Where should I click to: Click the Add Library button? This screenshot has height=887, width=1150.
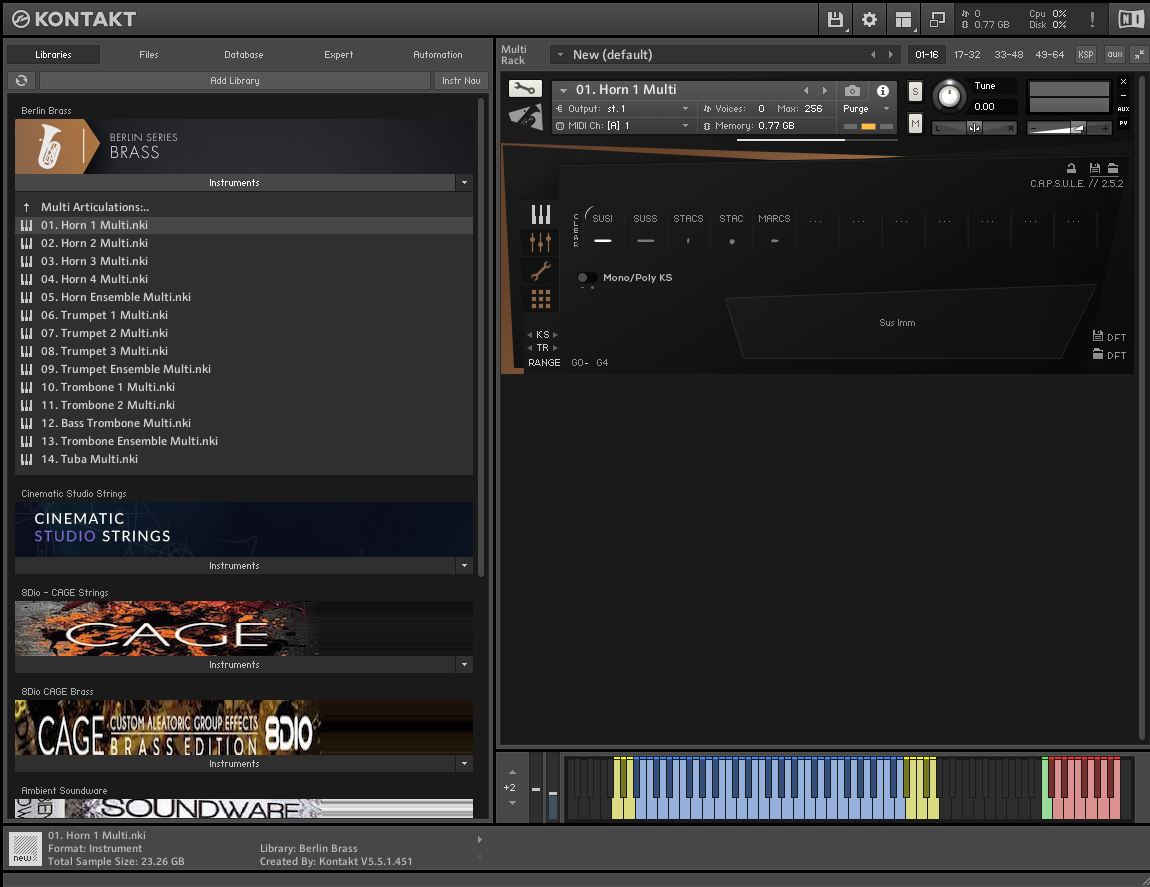(235, 81)
